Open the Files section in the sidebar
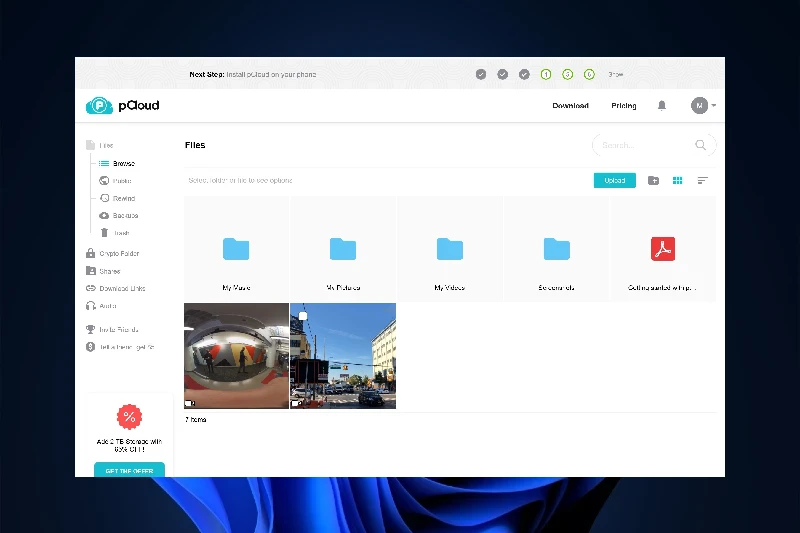This screenshot has height=533, width=800. (x=100, y=145)
